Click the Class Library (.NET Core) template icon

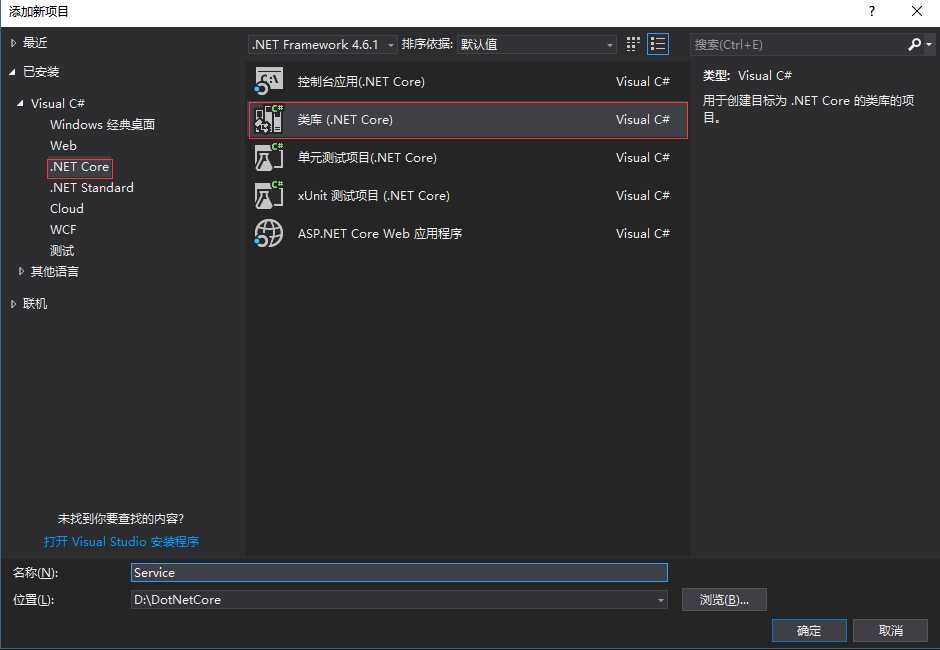coord(269,119)
